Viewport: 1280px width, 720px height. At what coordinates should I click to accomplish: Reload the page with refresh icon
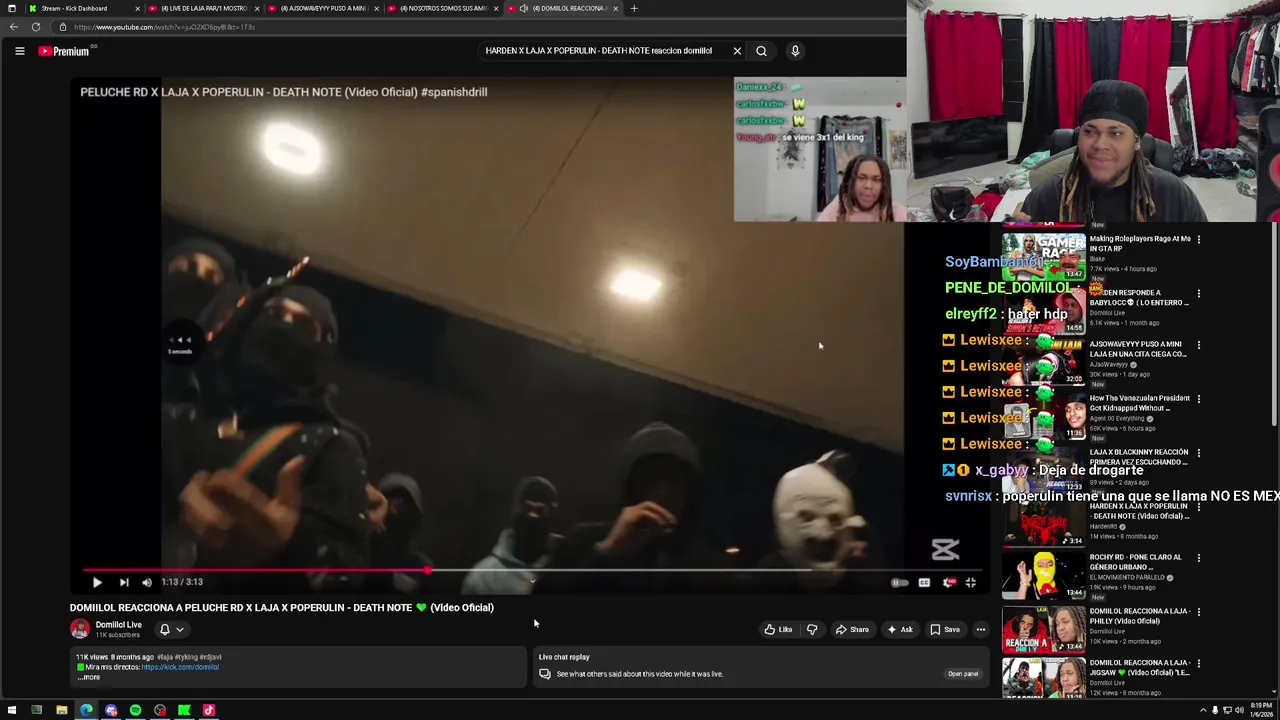click(x=36, y=27)
